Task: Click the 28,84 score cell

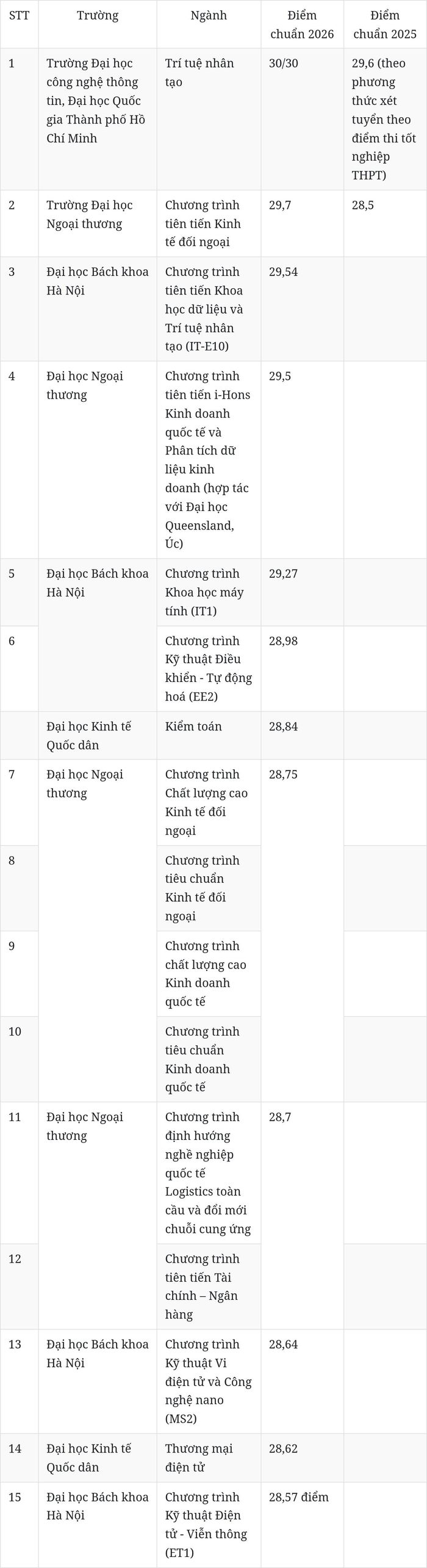Action: coord(302,735)
